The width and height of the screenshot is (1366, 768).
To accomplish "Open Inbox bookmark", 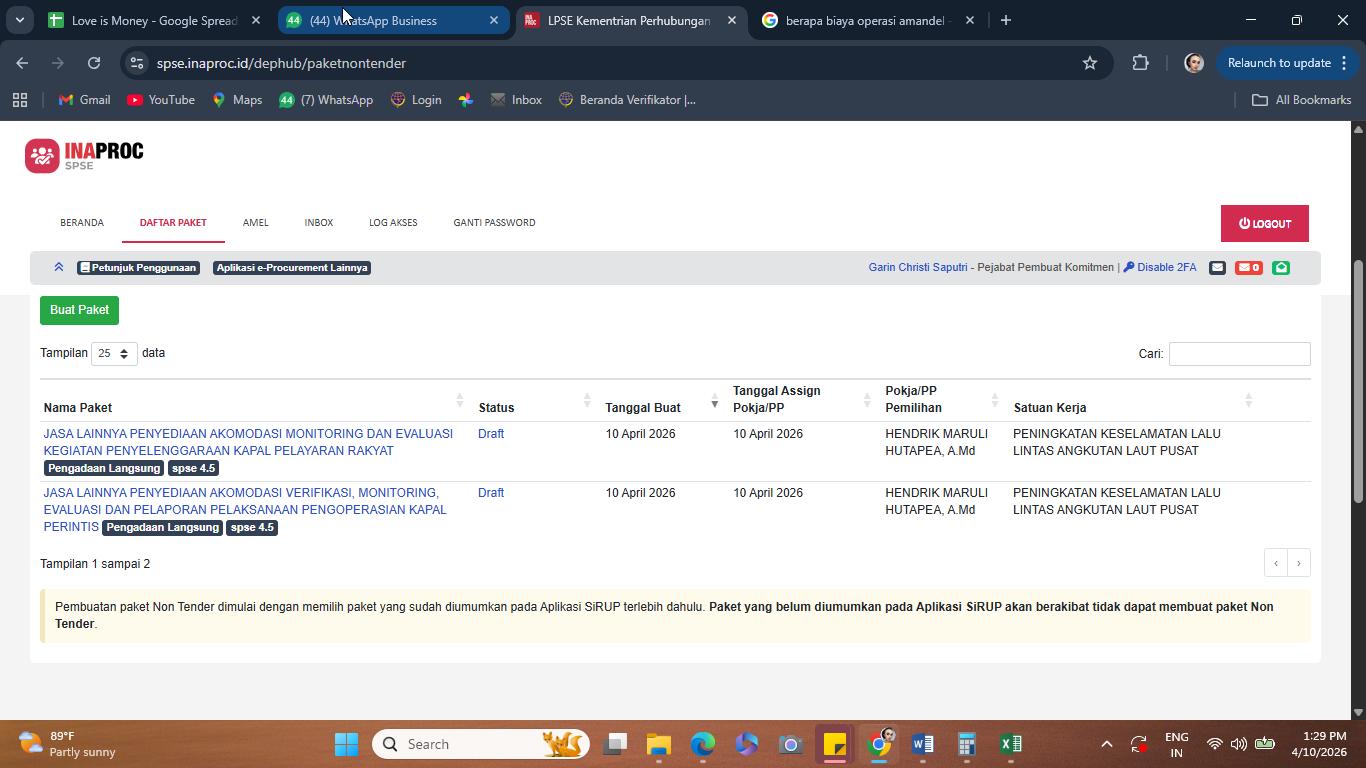I will 516,100.
